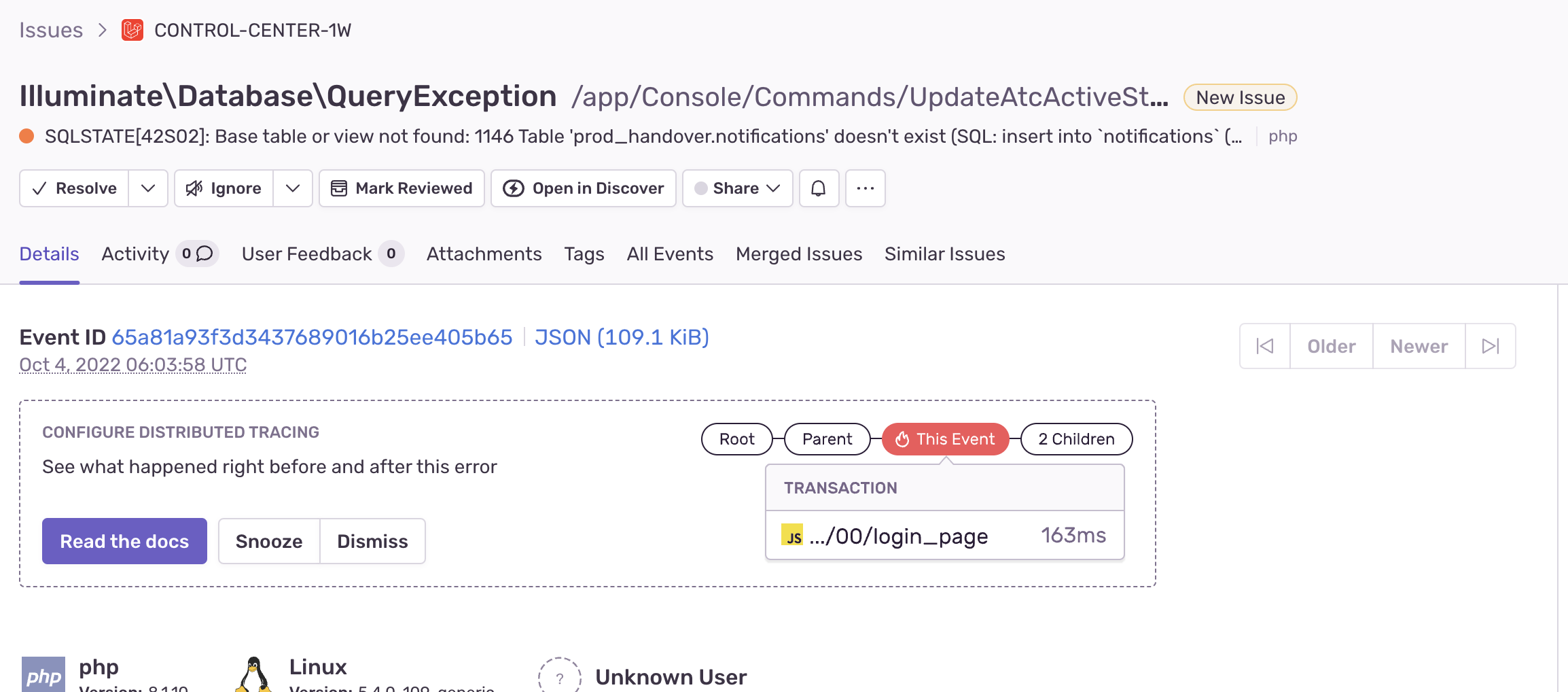Open the more actions ellipsis menu
1568x692 pixels.
pyautogui.click(x=865, y=188)
